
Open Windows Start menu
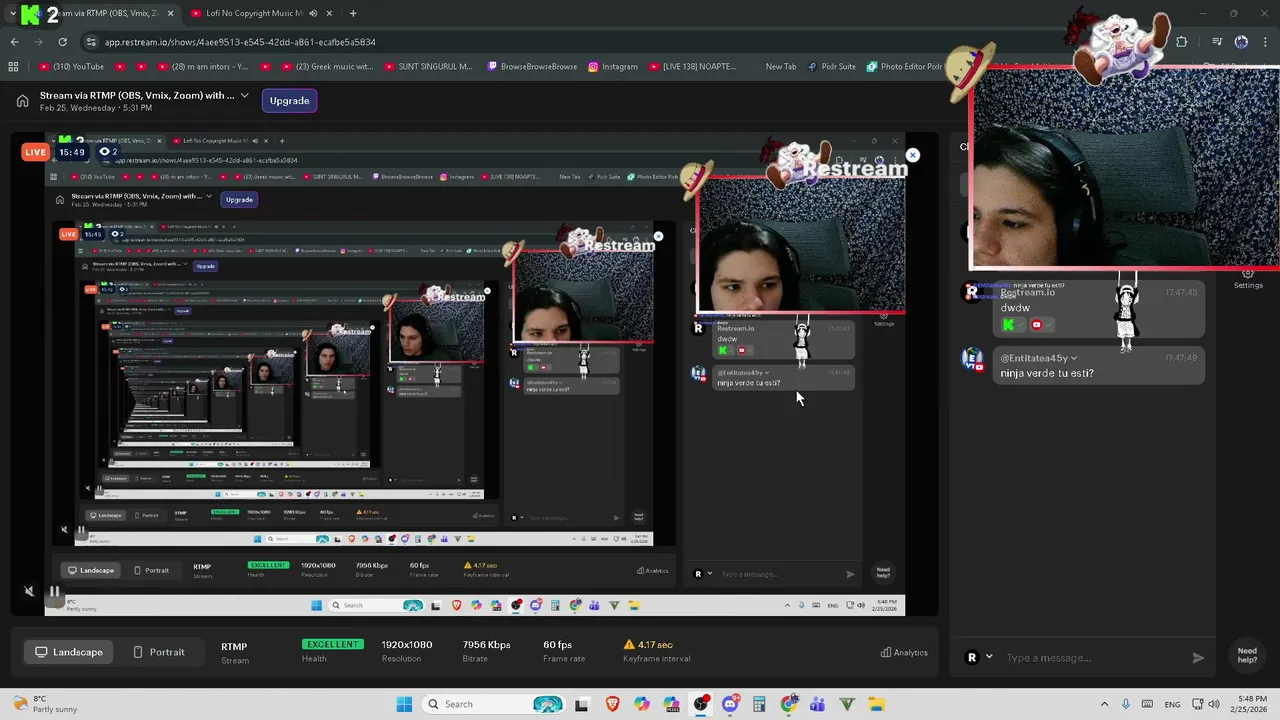[x=404, y=704]
